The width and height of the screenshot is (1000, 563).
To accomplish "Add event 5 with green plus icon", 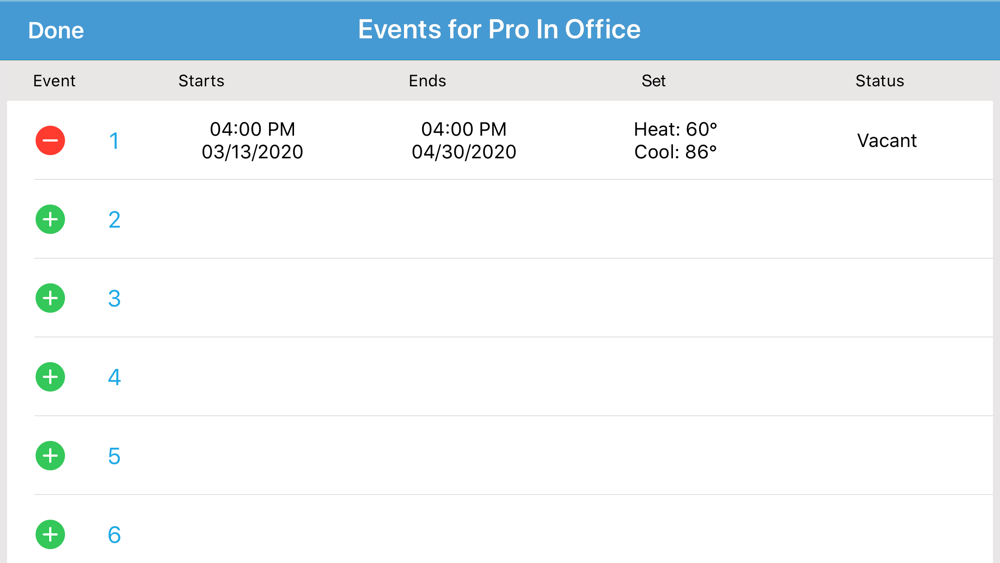I will click(x=50, y=456).
